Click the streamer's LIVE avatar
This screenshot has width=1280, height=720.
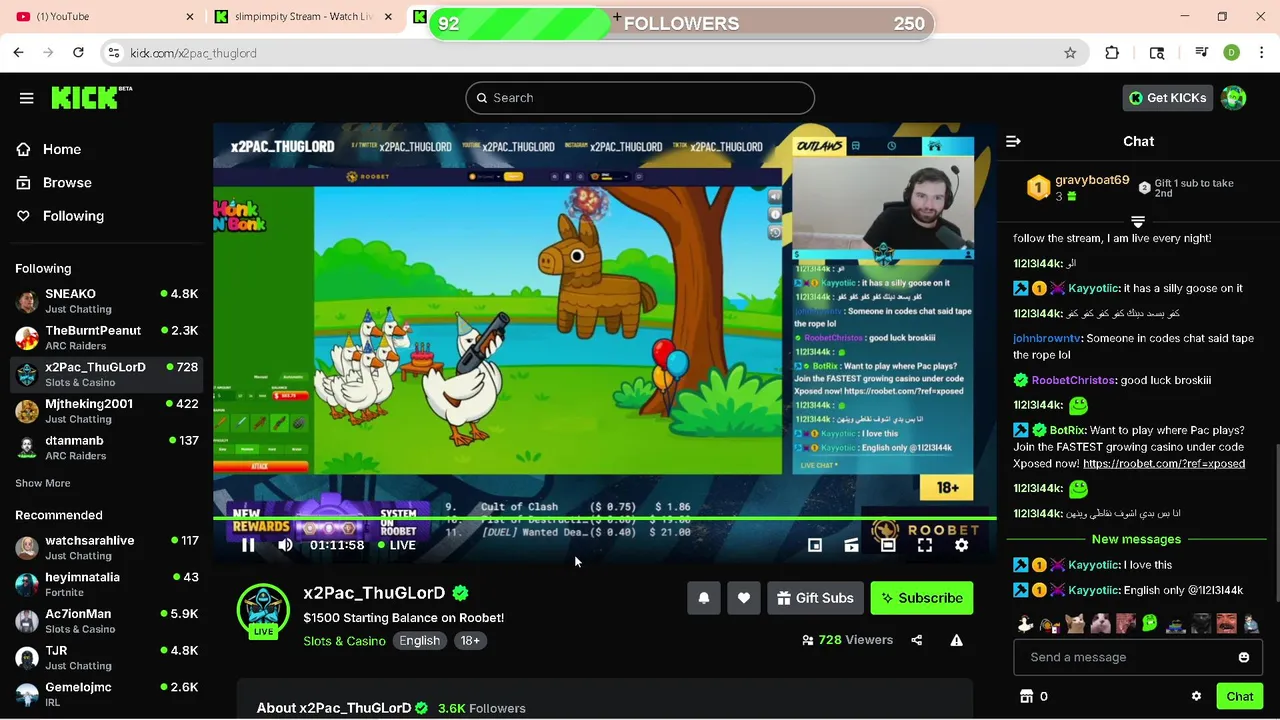263,610
